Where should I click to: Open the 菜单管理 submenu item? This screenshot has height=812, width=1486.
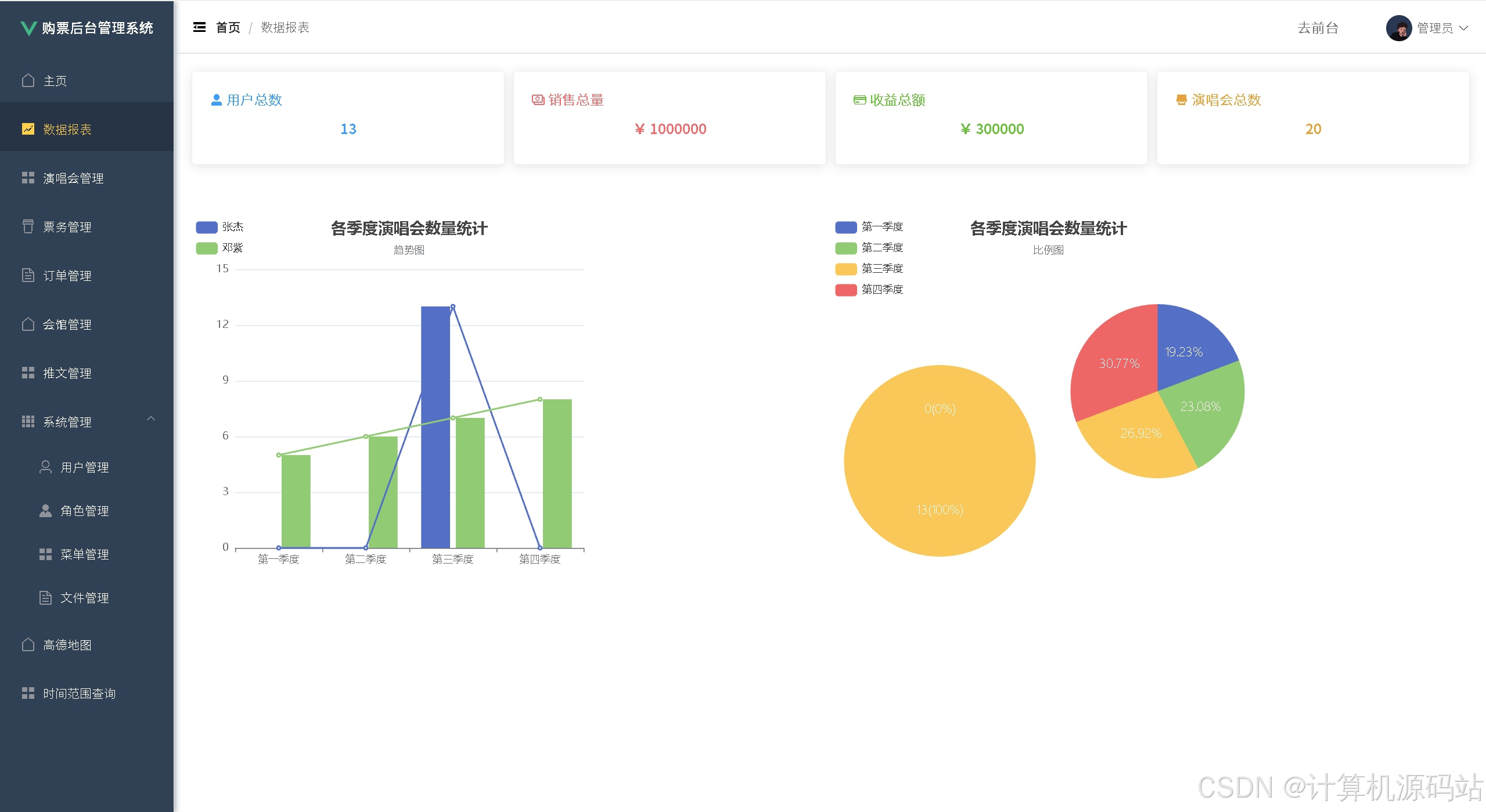87,554
